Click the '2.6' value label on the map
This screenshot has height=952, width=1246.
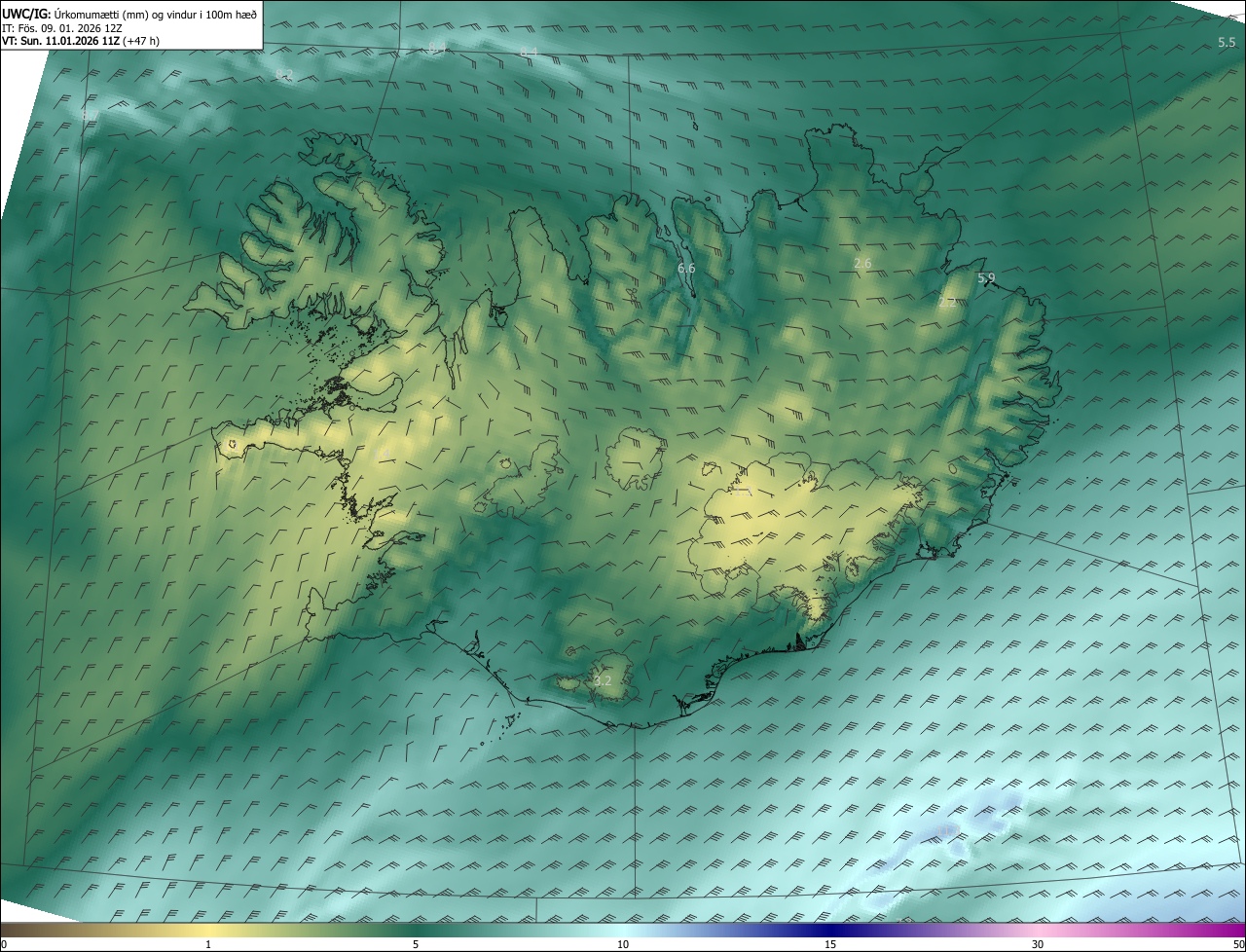click(x=862, y=264)
